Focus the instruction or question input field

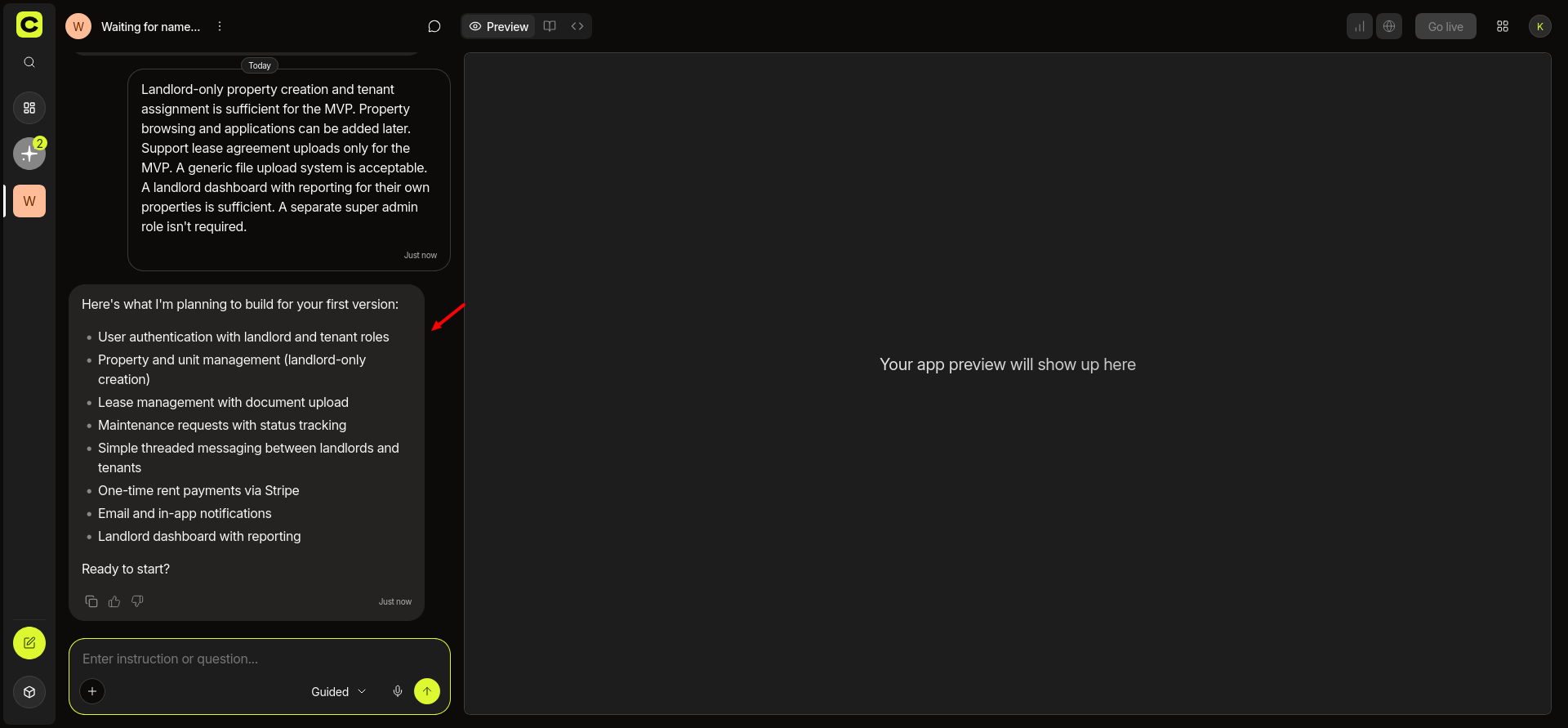point(260,659)
